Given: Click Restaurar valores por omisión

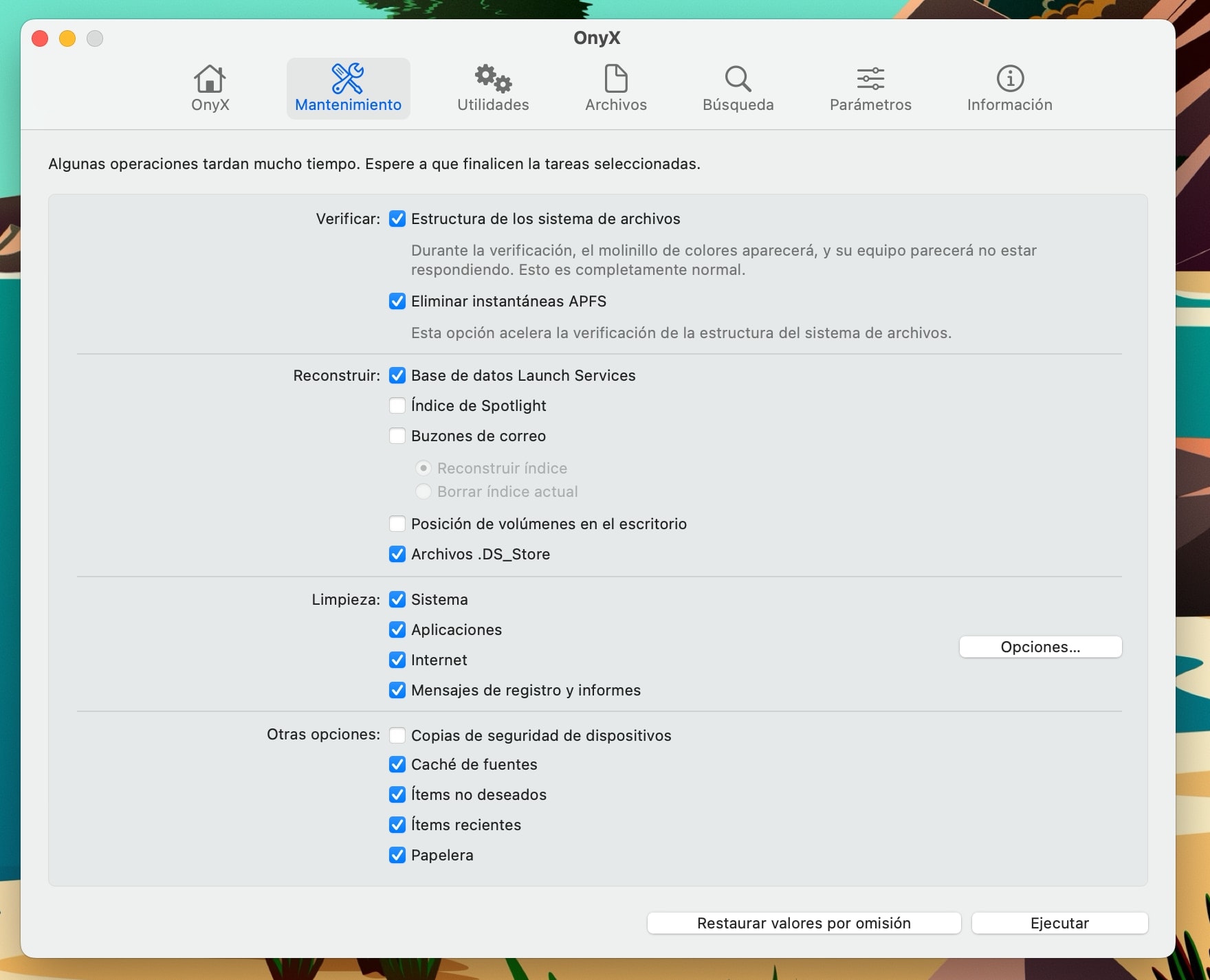Looking at the screenshot, I should 804,923.
